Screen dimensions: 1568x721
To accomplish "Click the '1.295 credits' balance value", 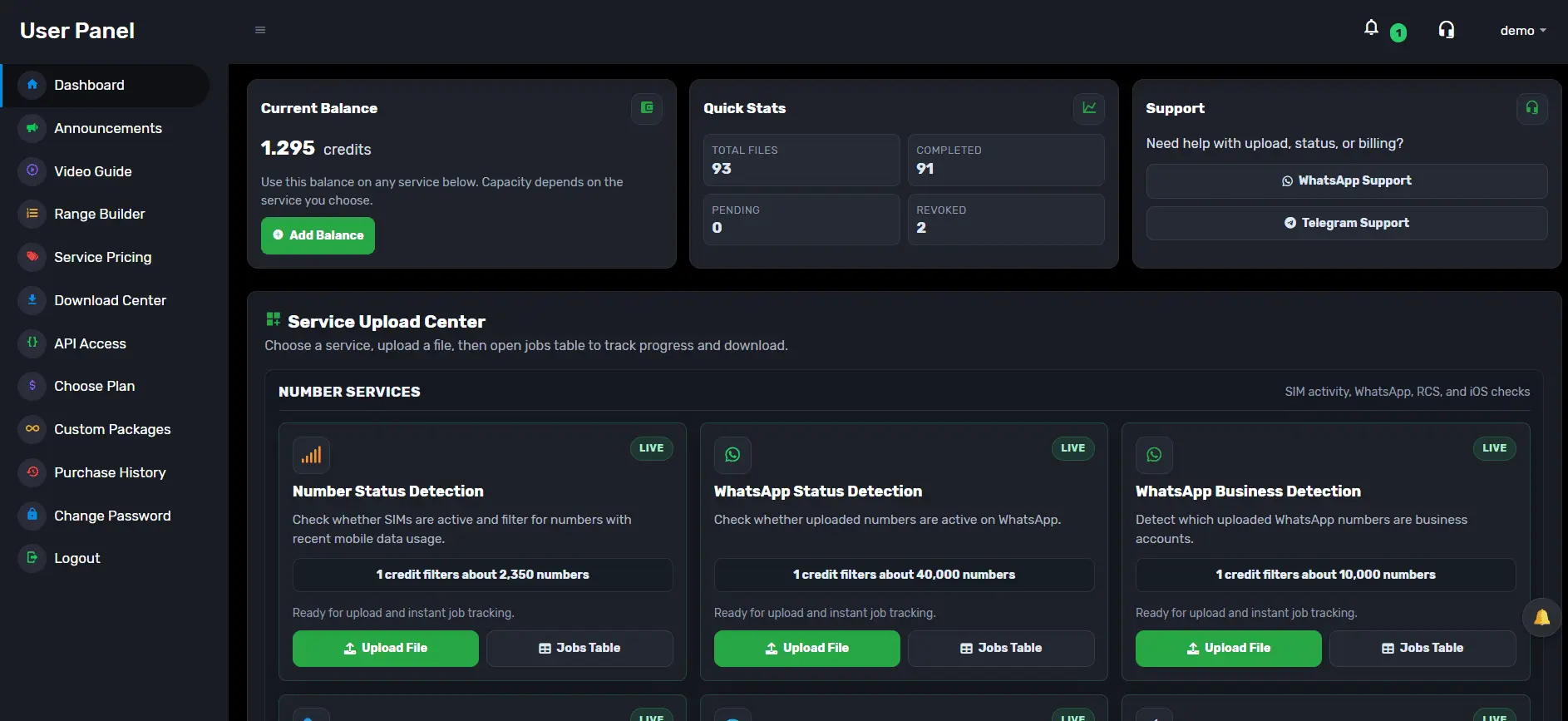I will 316,148.
